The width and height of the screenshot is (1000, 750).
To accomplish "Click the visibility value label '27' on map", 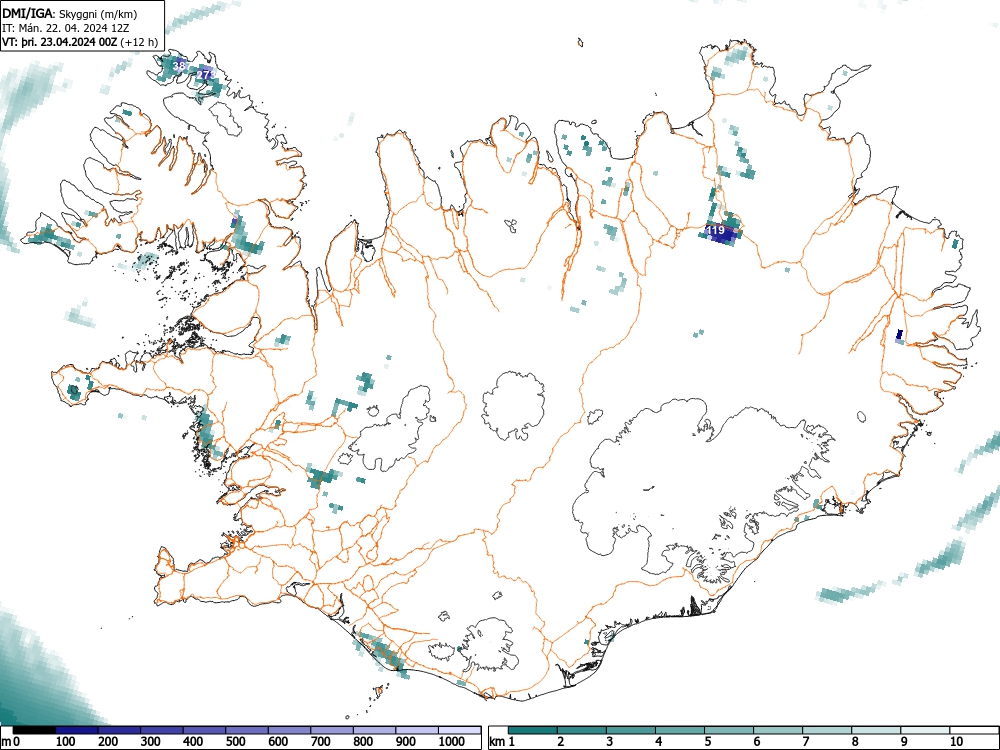I will [203, 75].
